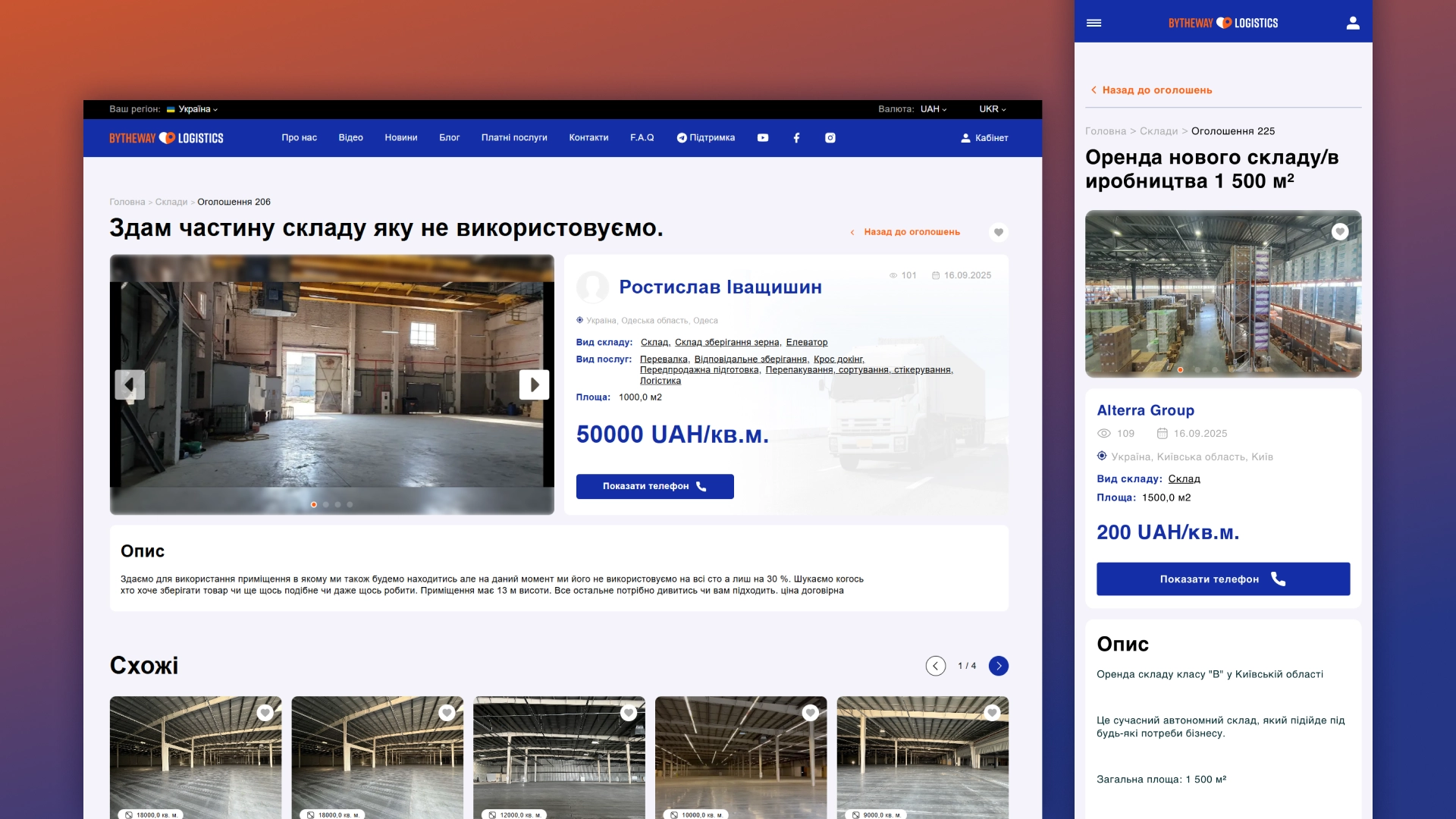Open the Facebook icon in navigation bar
The image size is (1456, 819).
point(796,138)
